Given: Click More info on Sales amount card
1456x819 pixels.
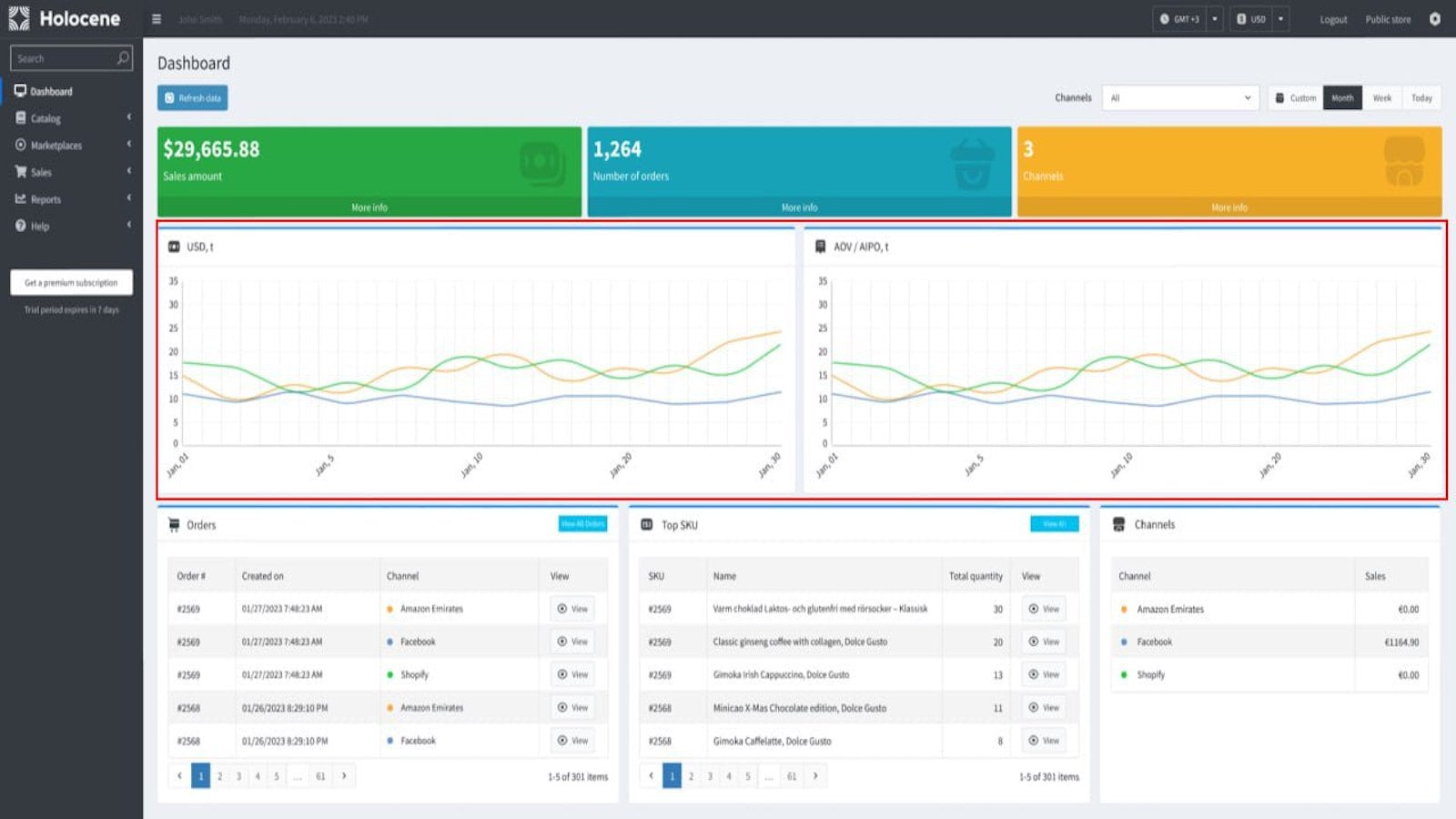Looking at the screenshot, I should tap(369, 207).
